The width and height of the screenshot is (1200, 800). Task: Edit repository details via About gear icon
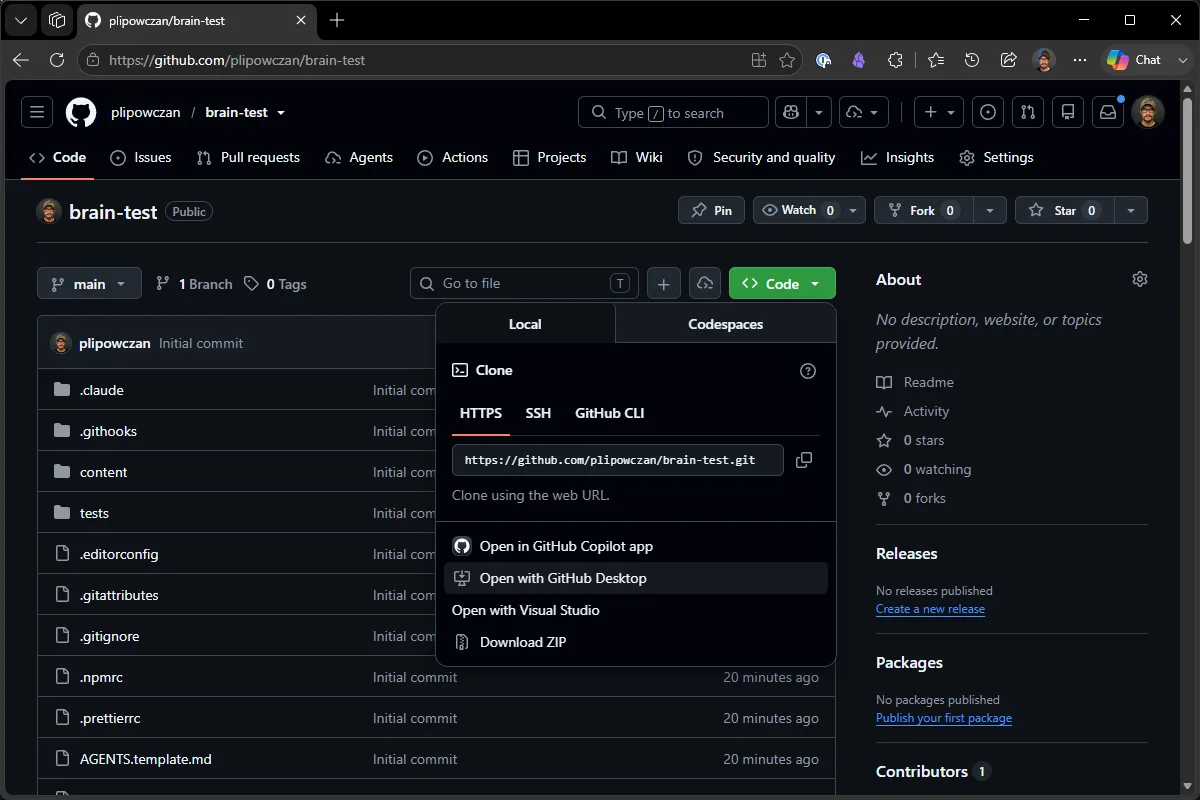tap(1140, 279)
